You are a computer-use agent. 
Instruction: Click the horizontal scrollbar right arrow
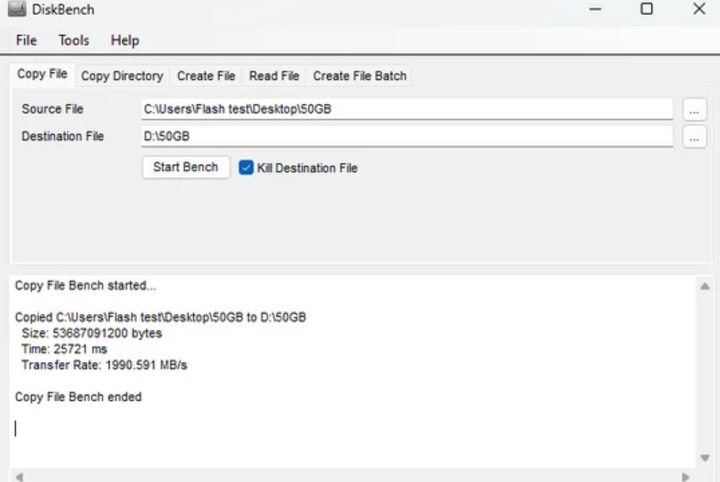pyautogui.click(x=685, y=477)
